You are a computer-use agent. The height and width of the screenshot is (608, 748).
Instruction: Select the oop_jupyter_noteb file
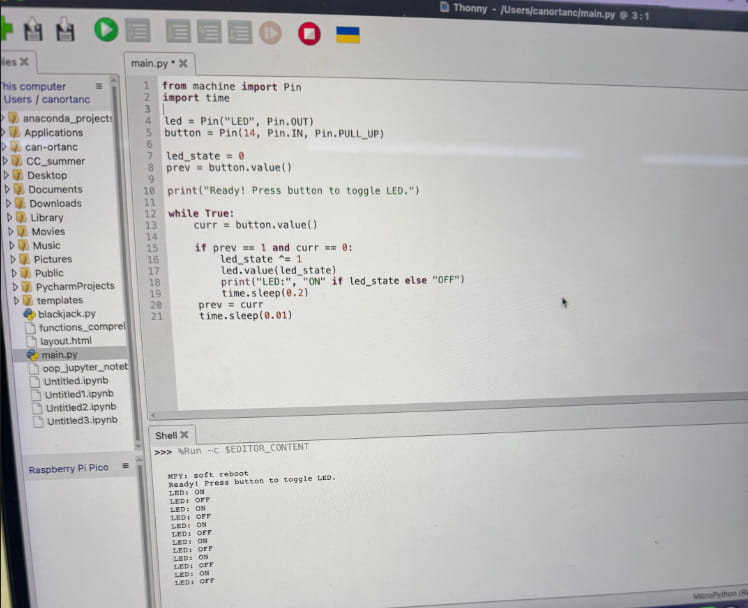click(85, 368)
